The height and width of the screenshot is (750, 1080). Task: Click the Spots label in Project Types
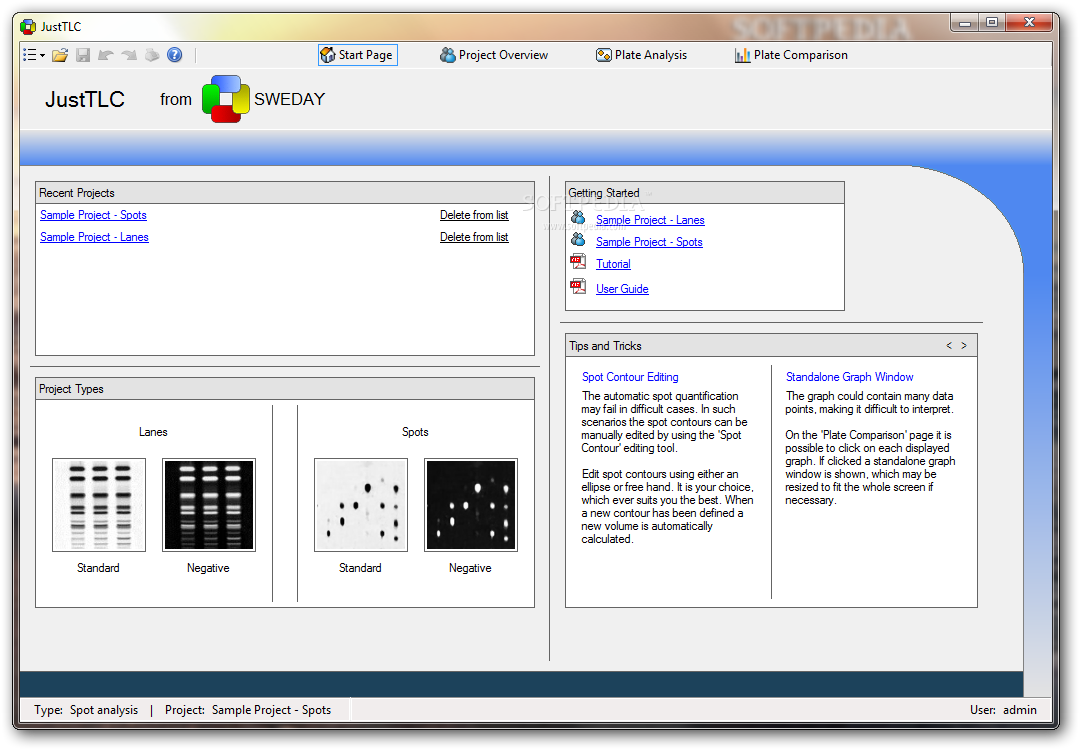point(415,432)
